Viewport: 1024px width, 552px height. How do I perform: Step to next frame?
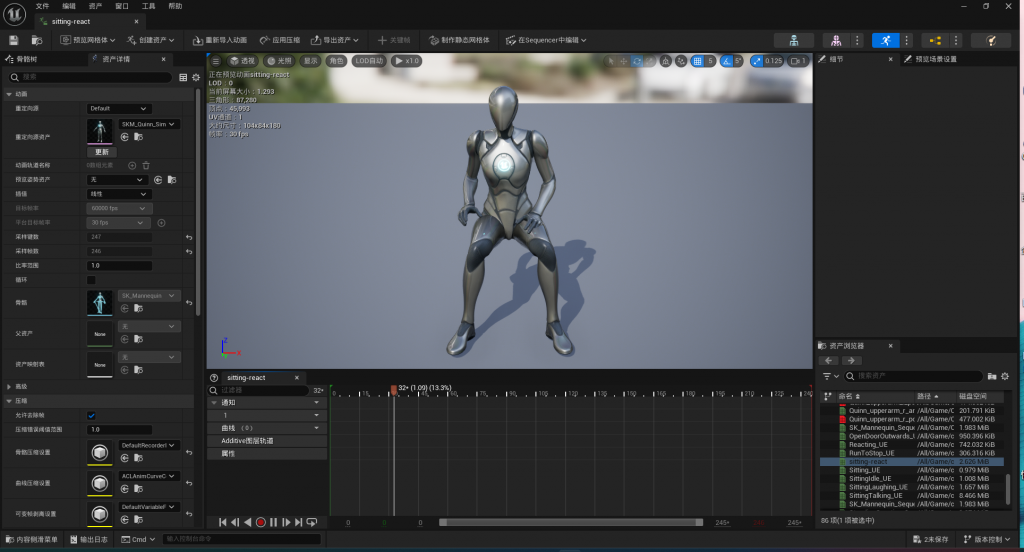tap(286, 522)
